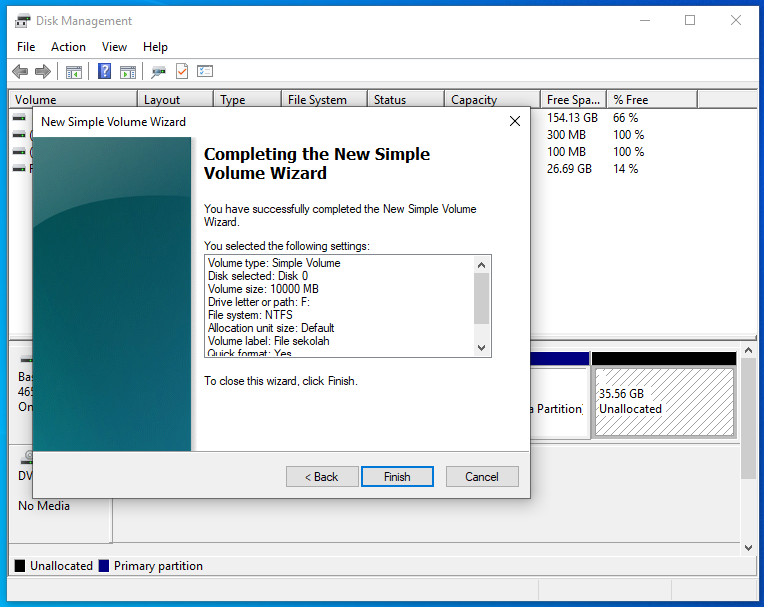This screenshot has height=607, width=764.
Task: Click the red checkmark Properties icon
Action: pos(182,71)
